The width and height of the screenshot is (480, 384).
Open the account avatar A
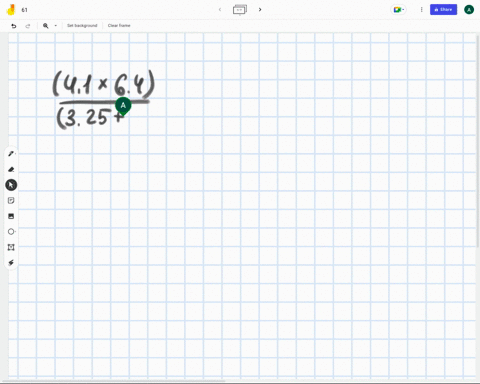469,10
